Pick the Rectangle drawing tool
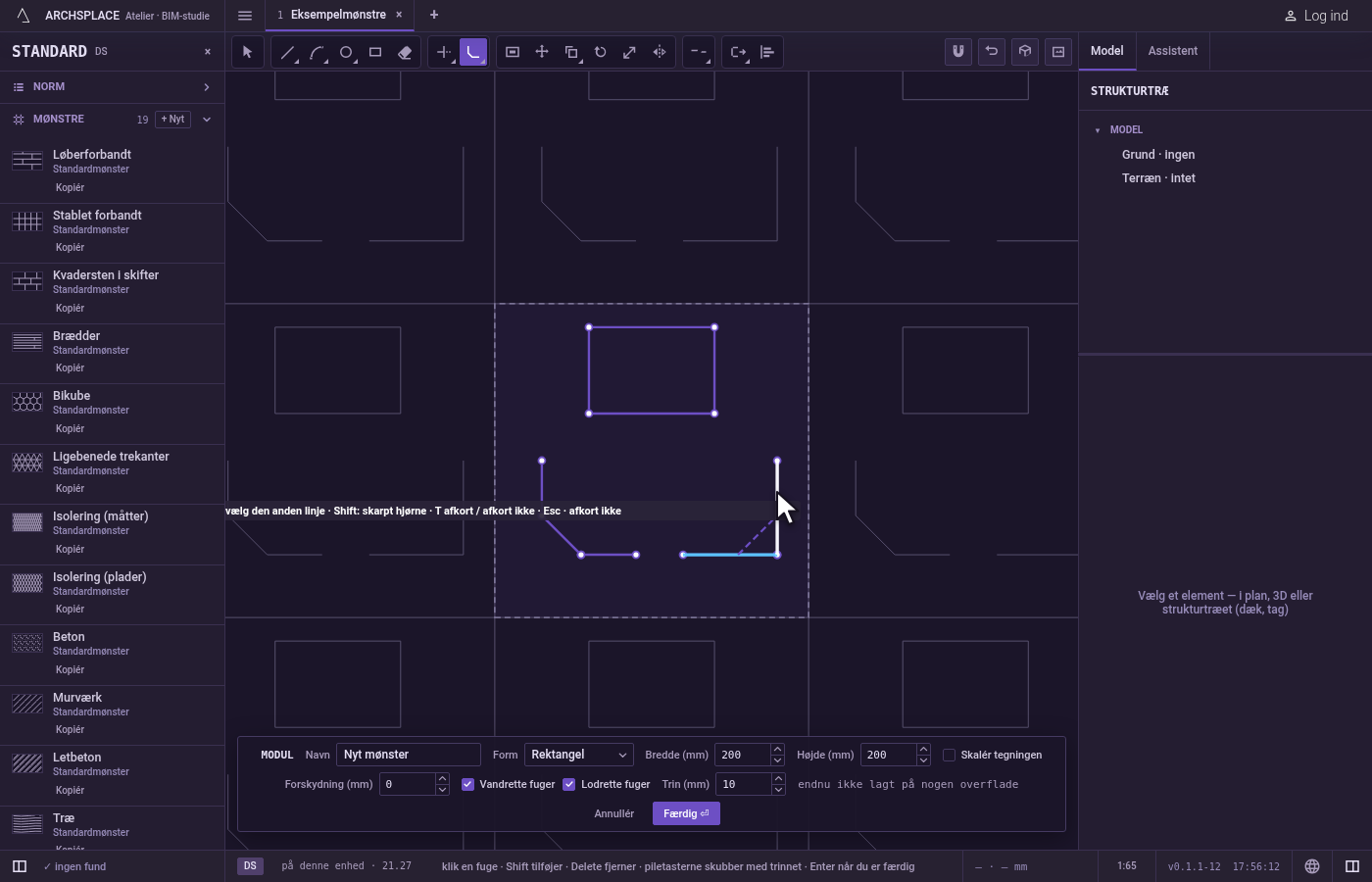 375,52
